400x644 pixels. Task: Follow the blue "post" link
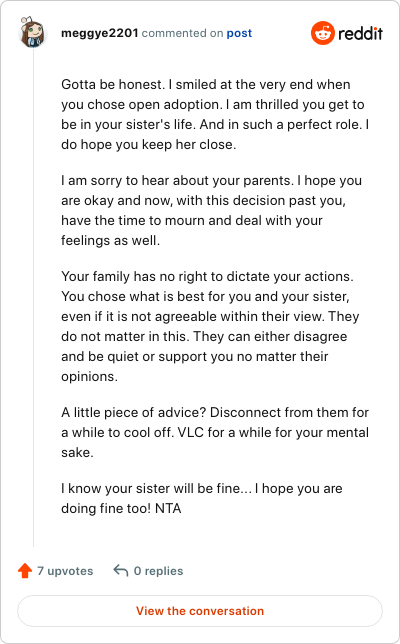click(x=239, y=33)
